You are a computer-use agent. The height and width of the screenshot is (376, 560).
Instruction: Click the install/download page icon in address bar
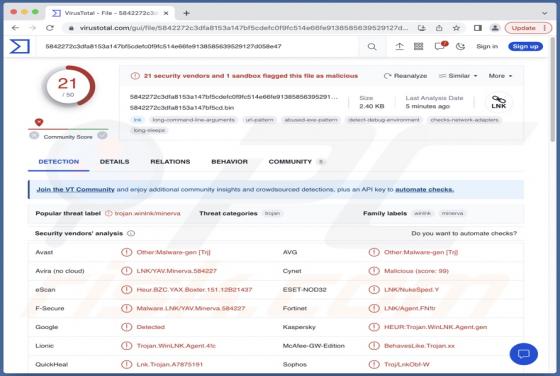tap(422, 28)
